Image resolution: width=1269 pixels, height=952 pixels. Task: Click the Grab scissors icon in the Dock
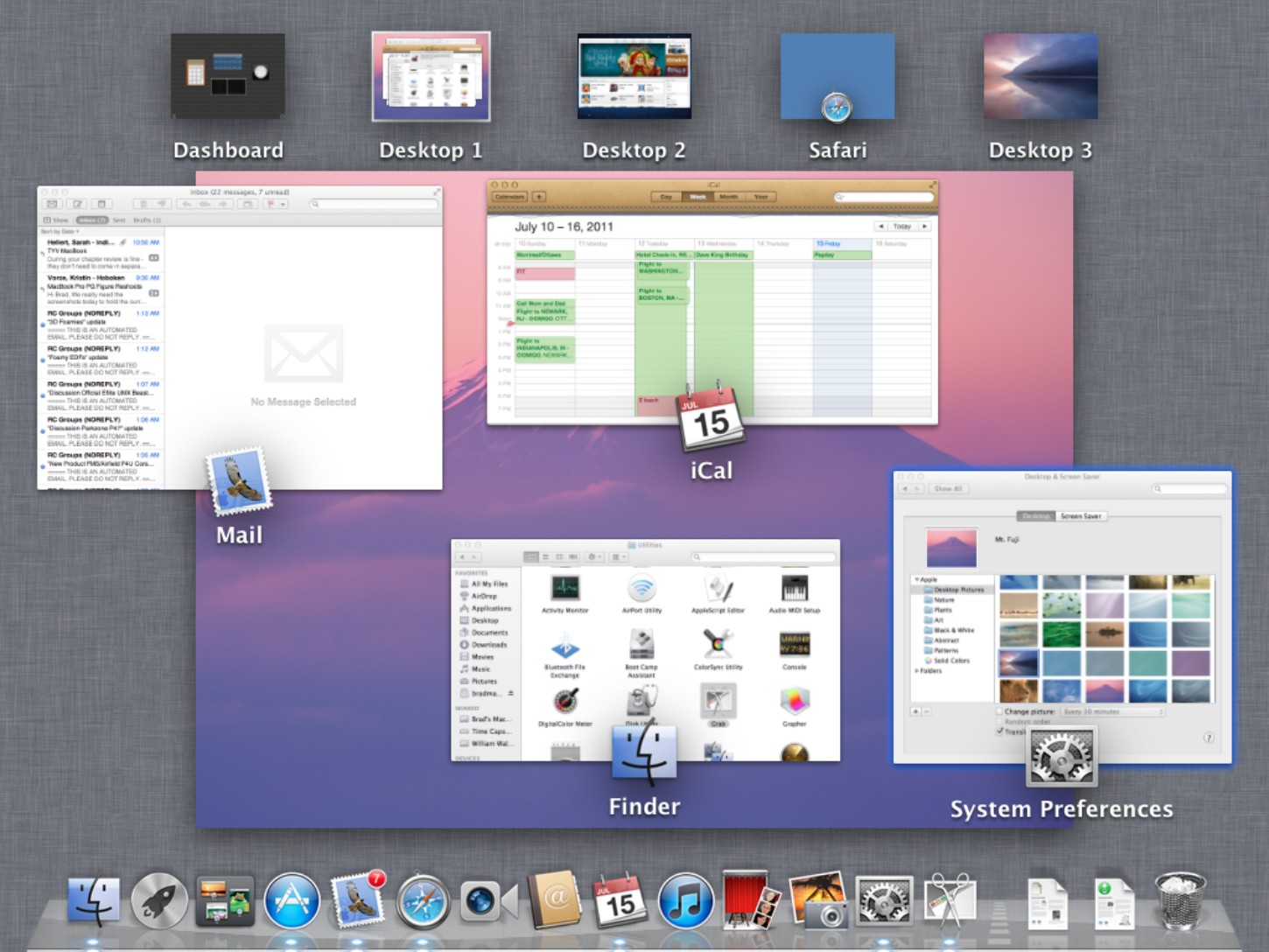pyautogui.click(x=950, y=900)
